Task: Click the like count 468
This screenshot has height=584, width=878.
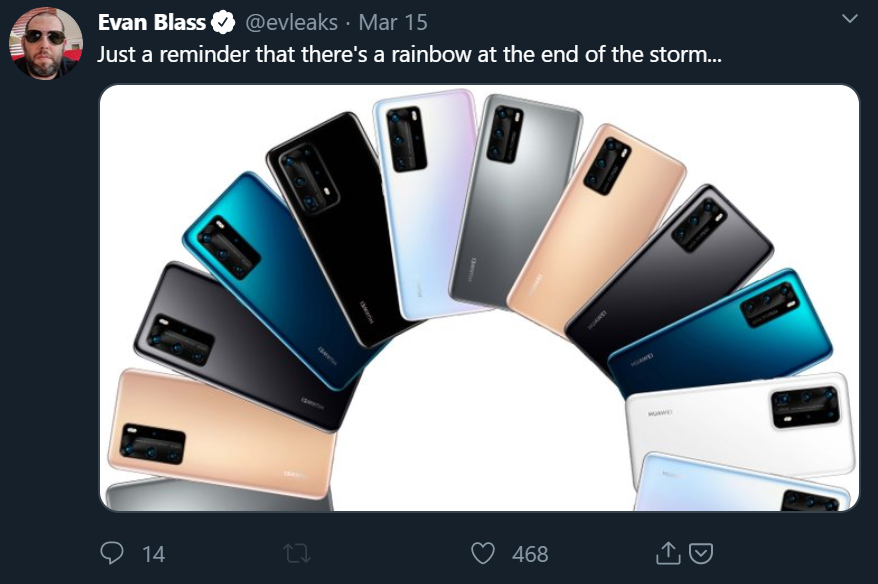Action: click(530, 554)
